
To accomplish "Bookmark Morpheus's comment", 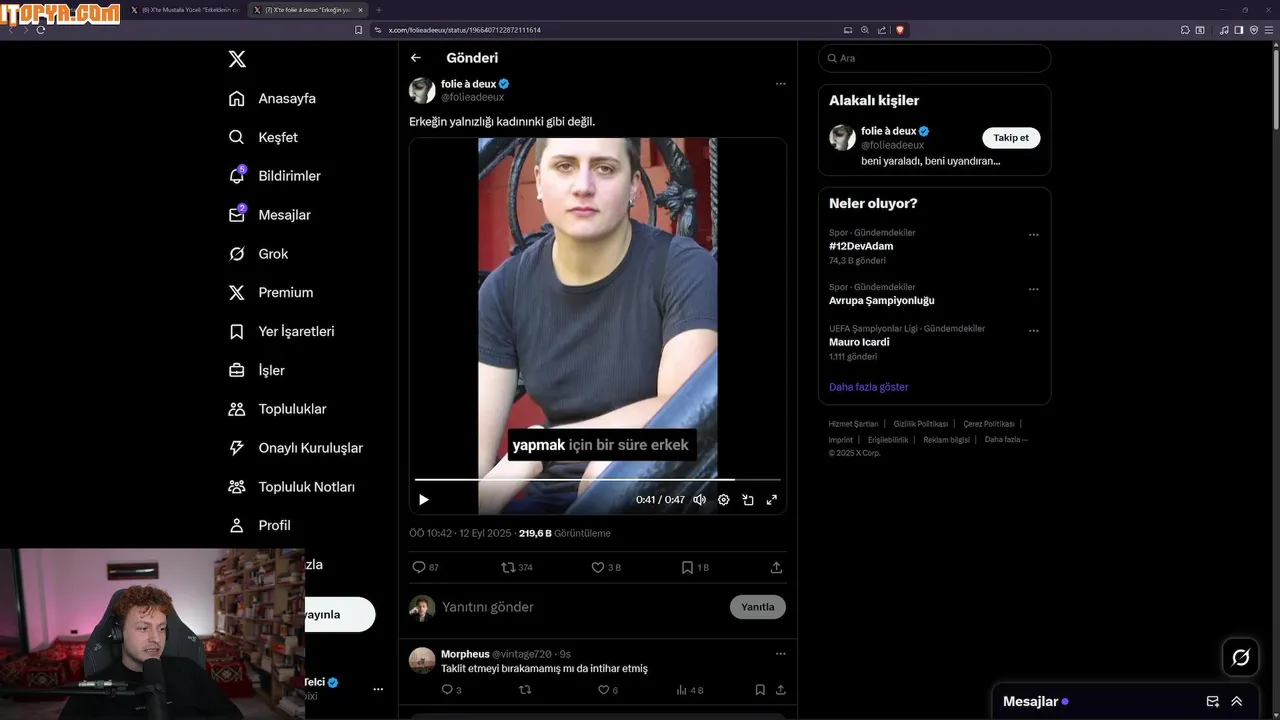I will point(760,690).
